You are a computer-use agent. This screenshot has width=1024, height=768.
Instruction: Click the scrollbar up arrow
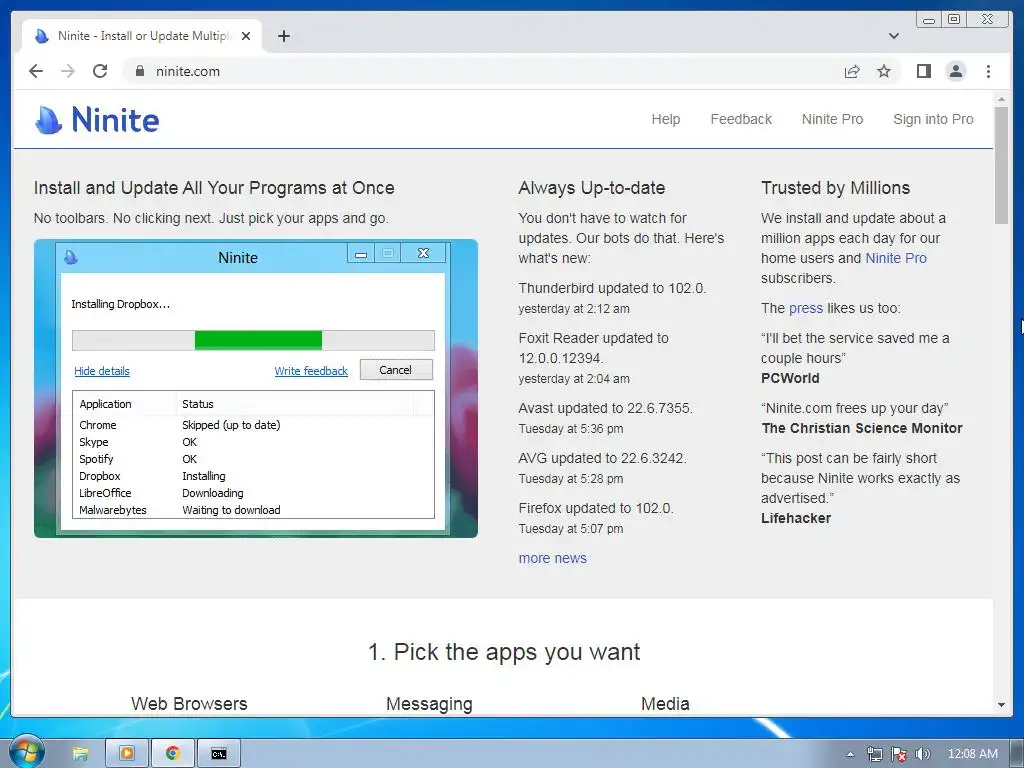[x=1001, y=99]
